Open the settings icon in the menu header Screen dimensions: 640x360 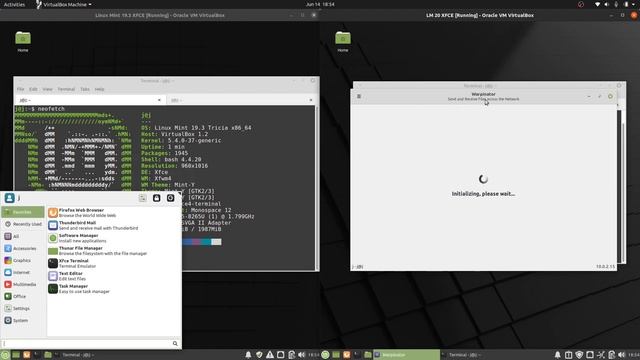click(142, 198)
